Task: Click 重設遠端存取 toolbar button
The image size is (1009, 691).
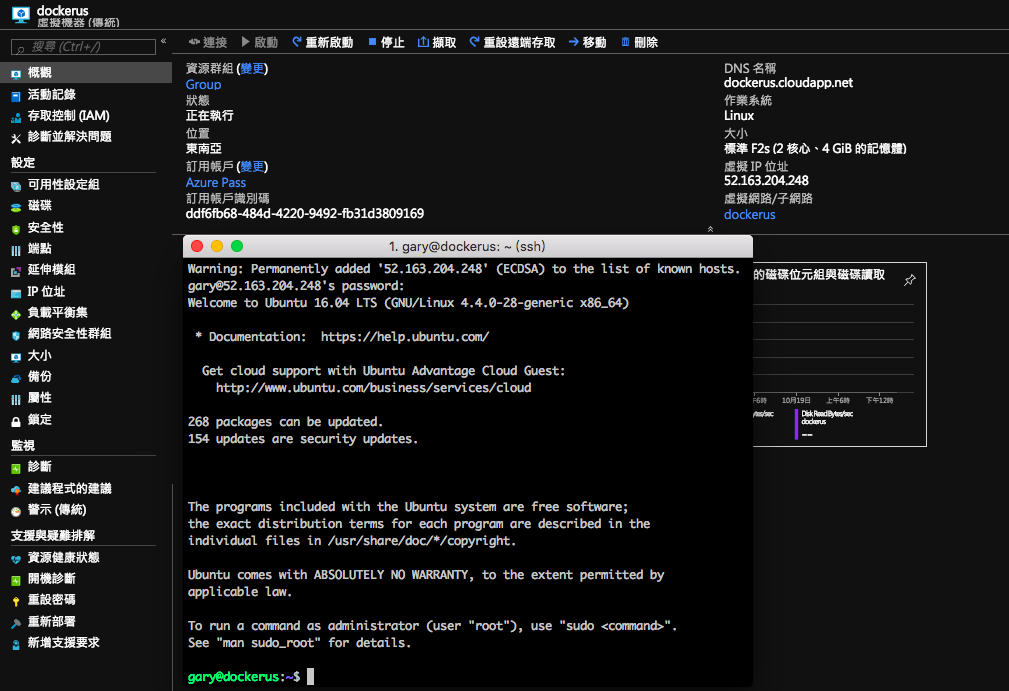Action: tap(512, 42)
